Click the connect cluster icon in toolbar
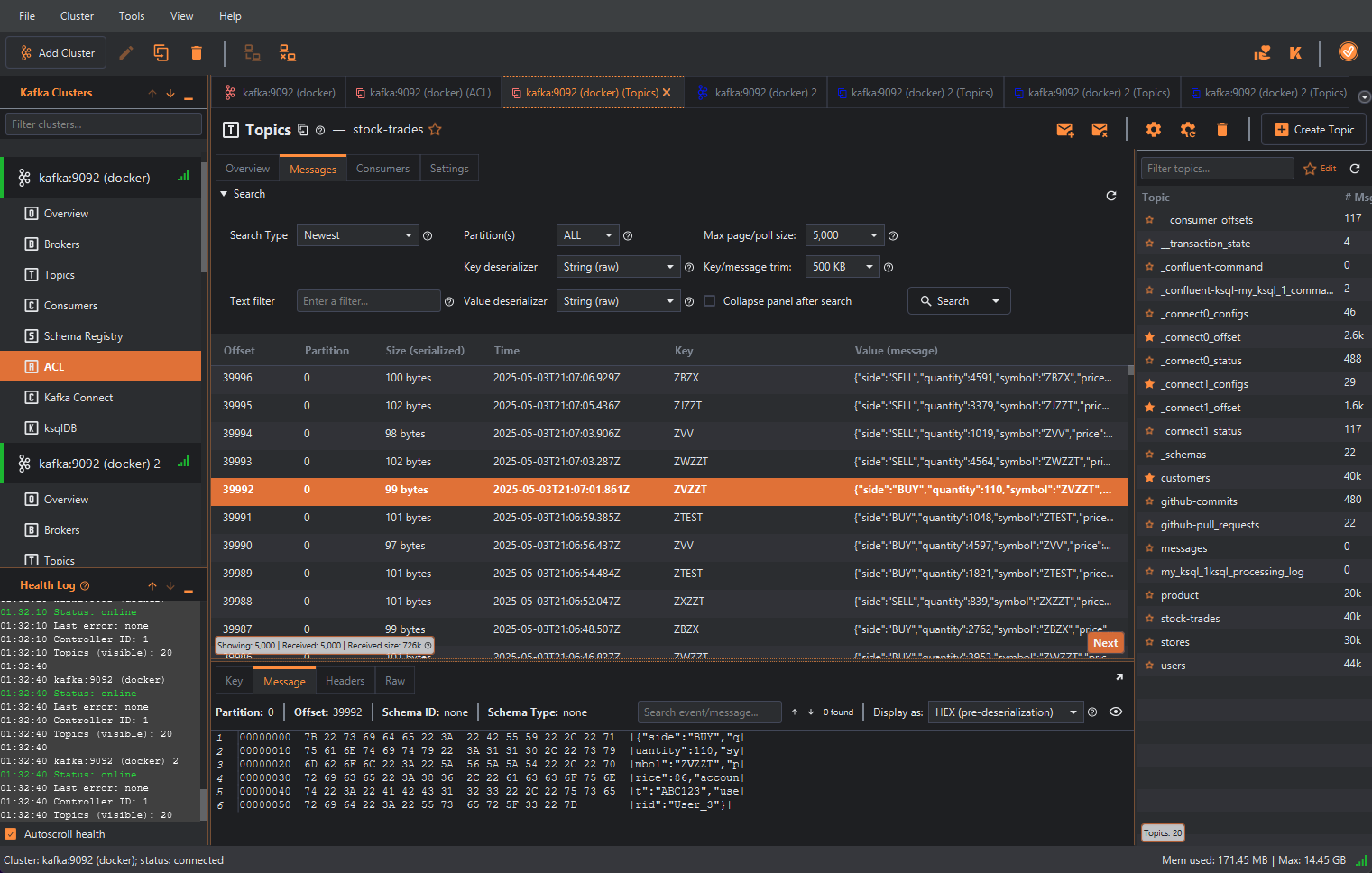The width and height of the screenshot is (1372, 873). coord(253,53)
